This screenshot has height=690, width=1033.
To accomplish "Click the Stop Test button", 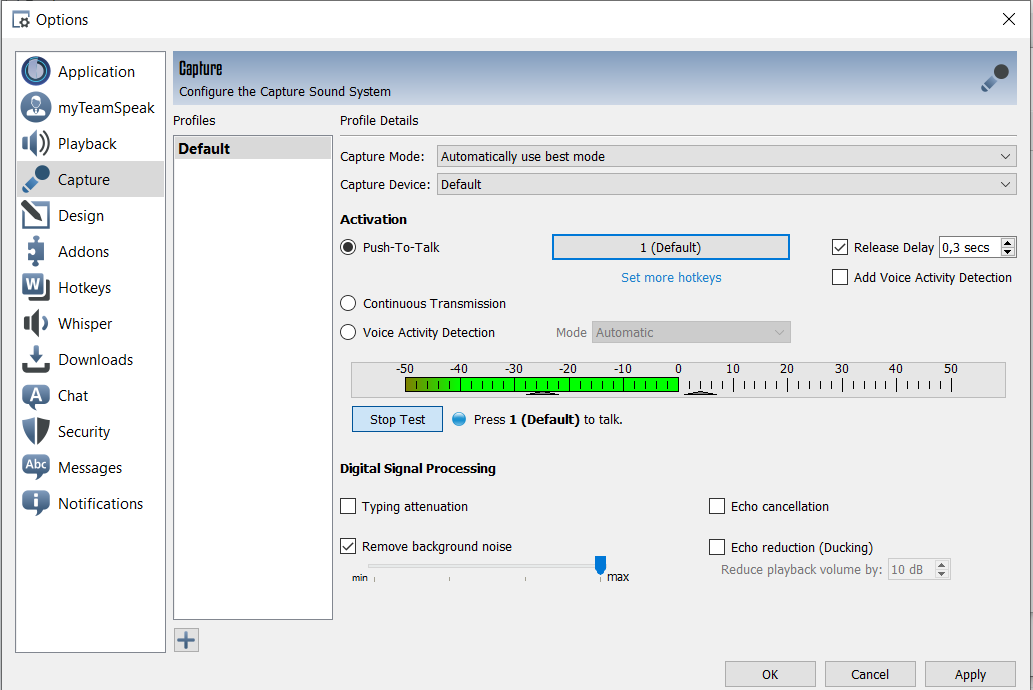I will point(397,419).
